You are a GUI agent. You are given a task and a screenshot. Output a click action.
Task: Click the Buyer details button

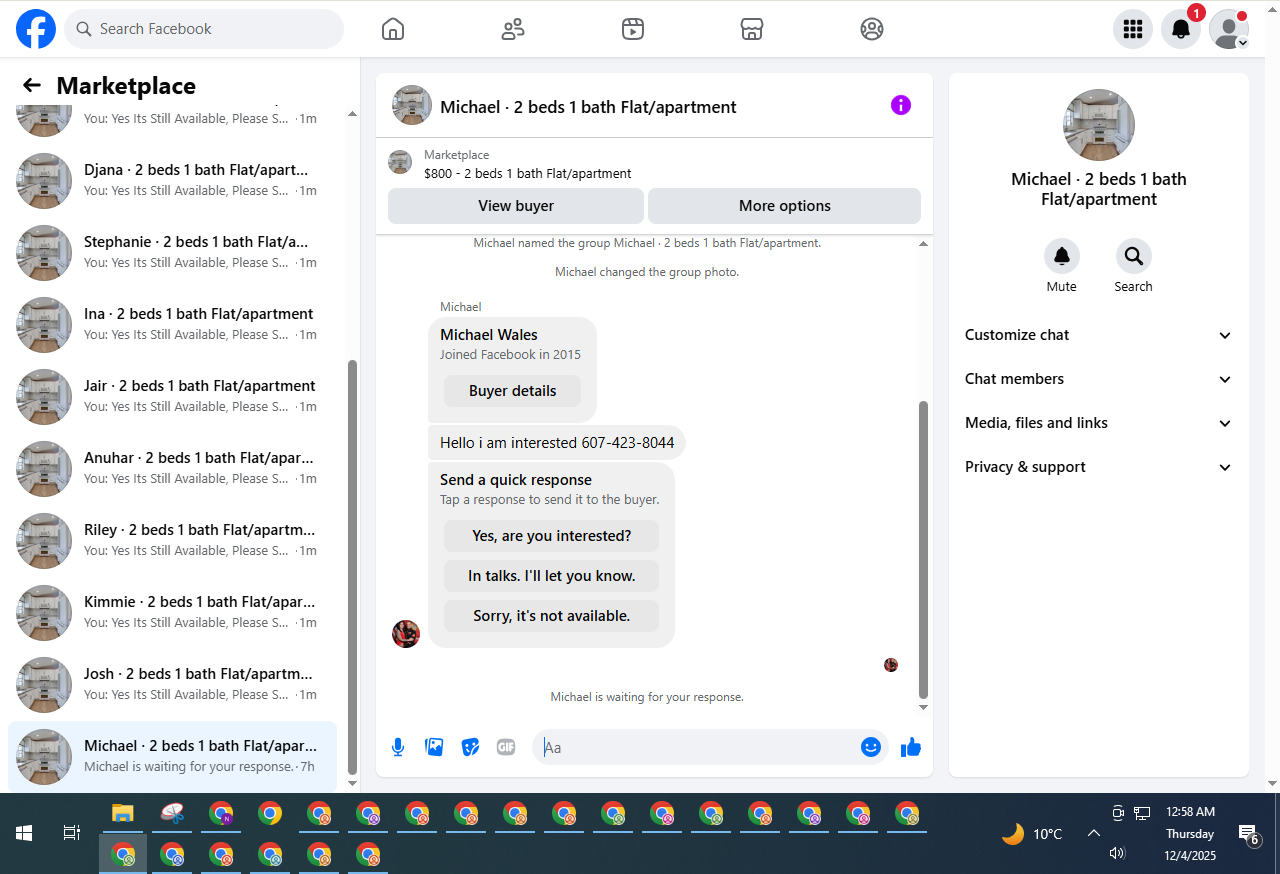pos(513,391)
